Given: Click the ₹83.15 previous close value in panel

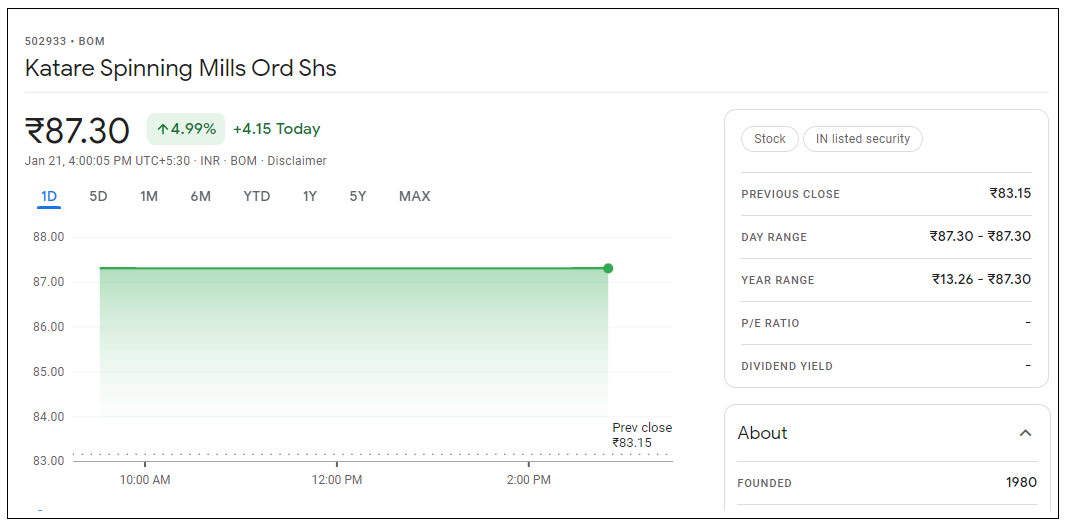Looking at the screenshot, I should [x=1010, y=193].
